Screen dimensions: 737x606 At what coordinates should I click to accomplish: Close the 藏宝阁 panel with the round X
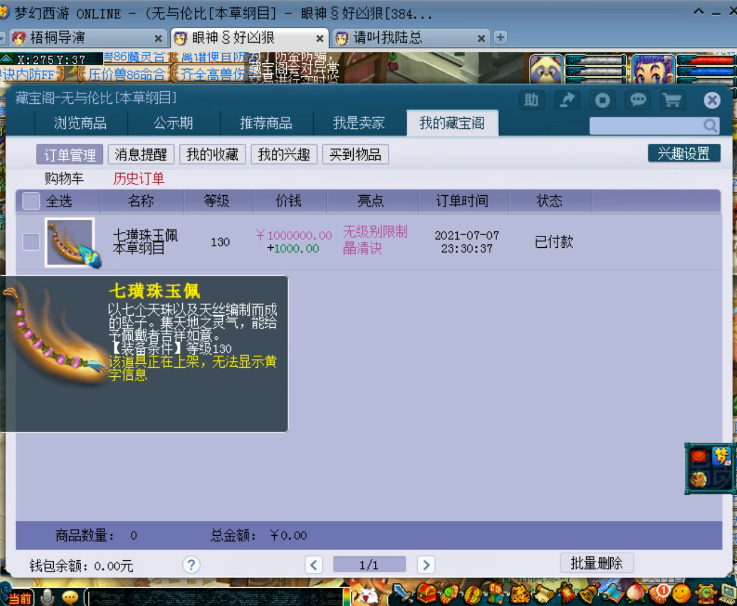click(x=712, y=100)
